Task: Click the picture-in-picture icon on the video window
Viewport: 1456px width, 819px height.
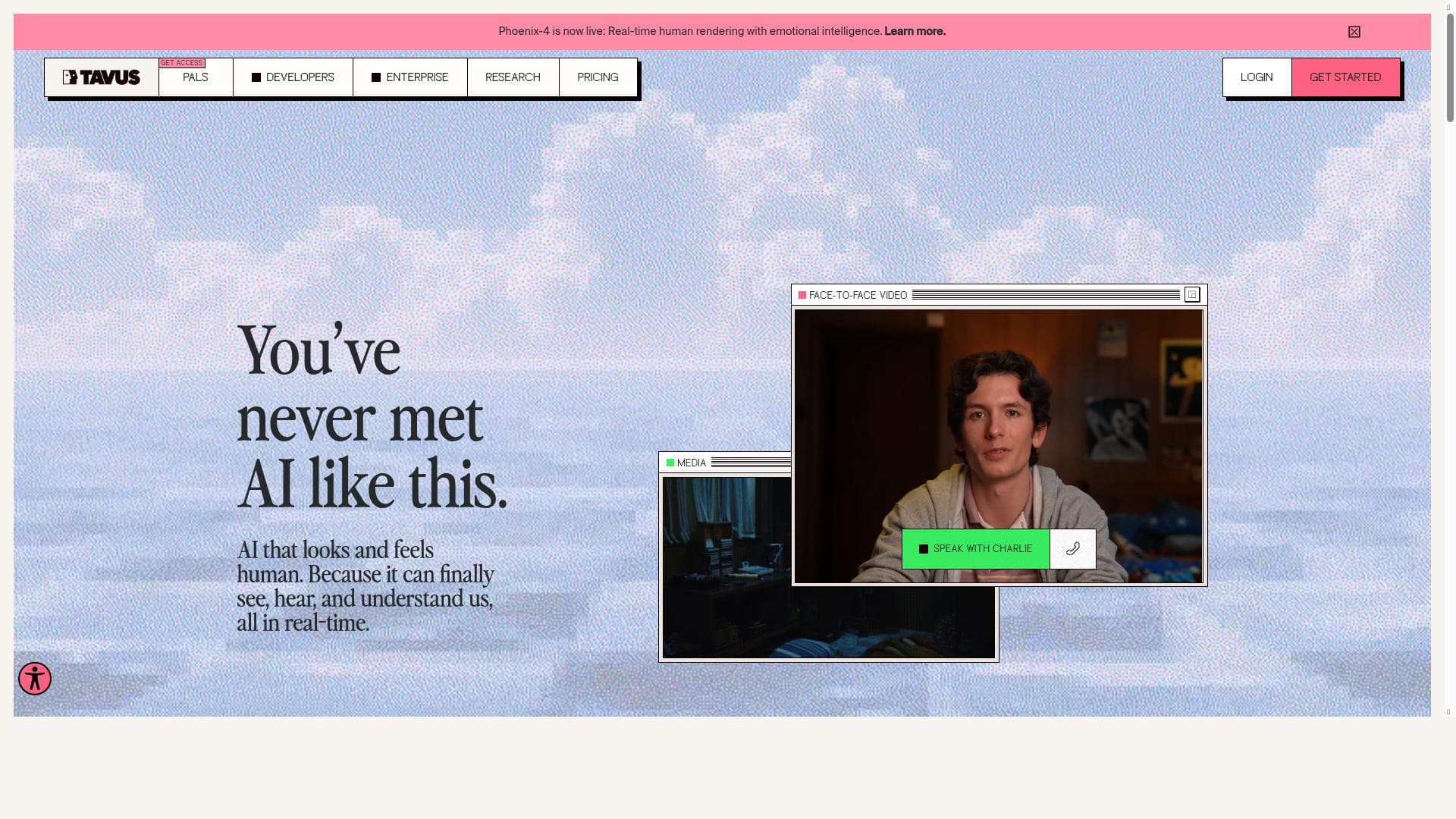Action: click(x=1192, y=295)
